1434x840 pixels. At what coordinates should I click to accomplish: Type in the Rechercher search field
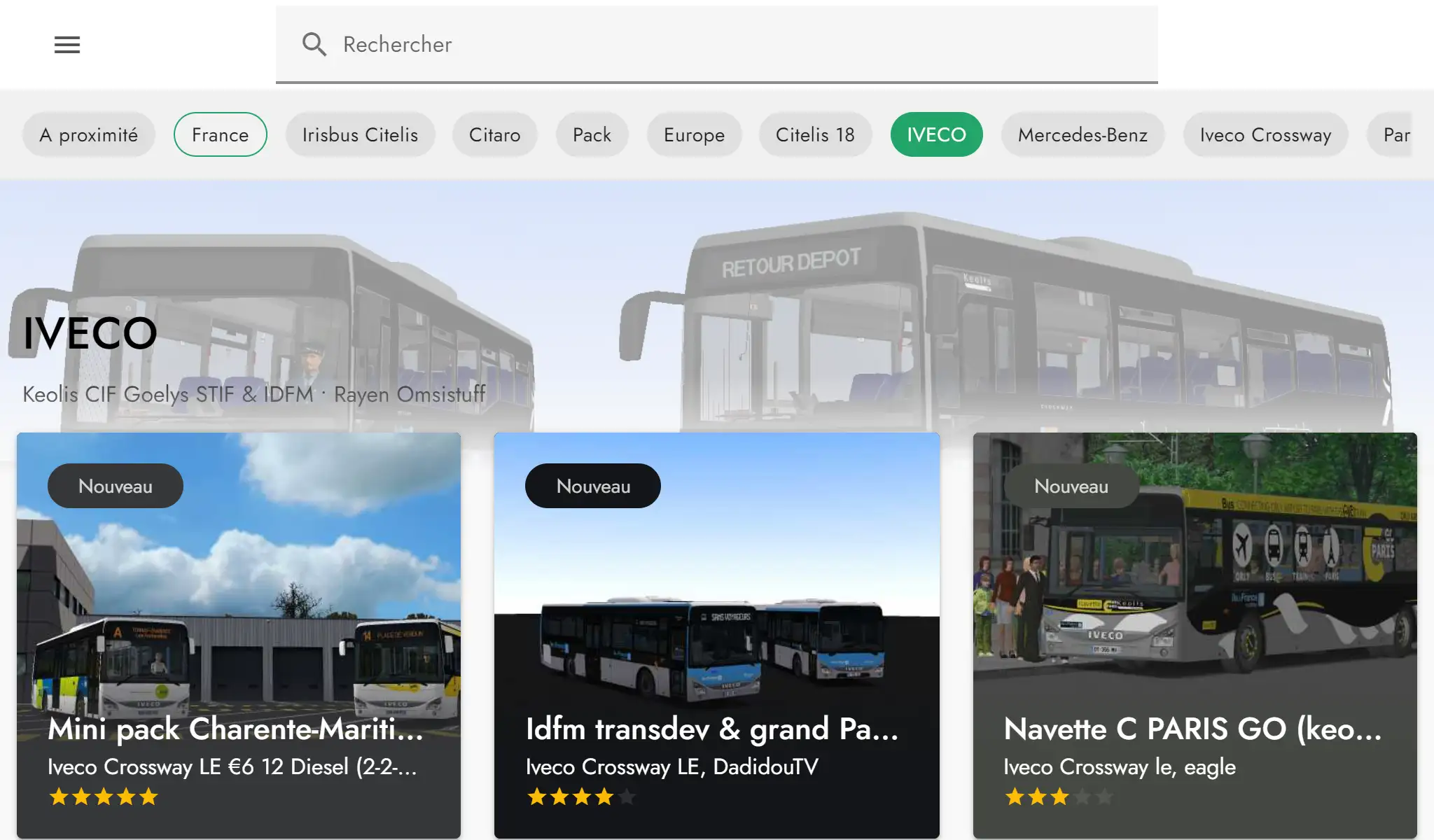(x=742, y=44)
